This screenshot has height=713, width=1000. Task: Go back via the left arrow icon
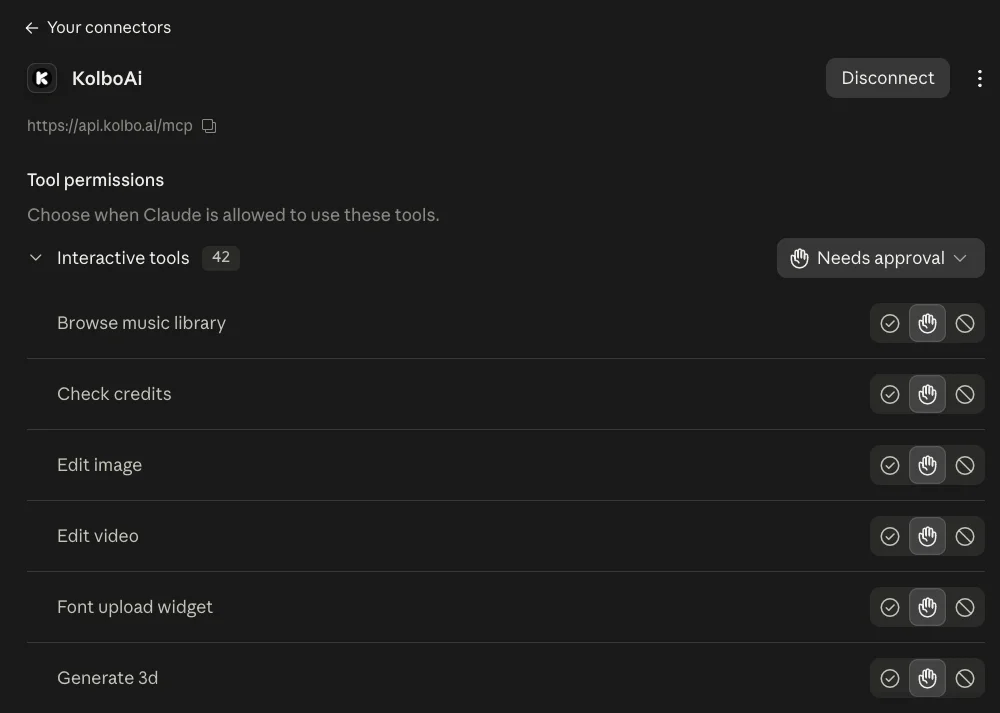tap(32, 28)
